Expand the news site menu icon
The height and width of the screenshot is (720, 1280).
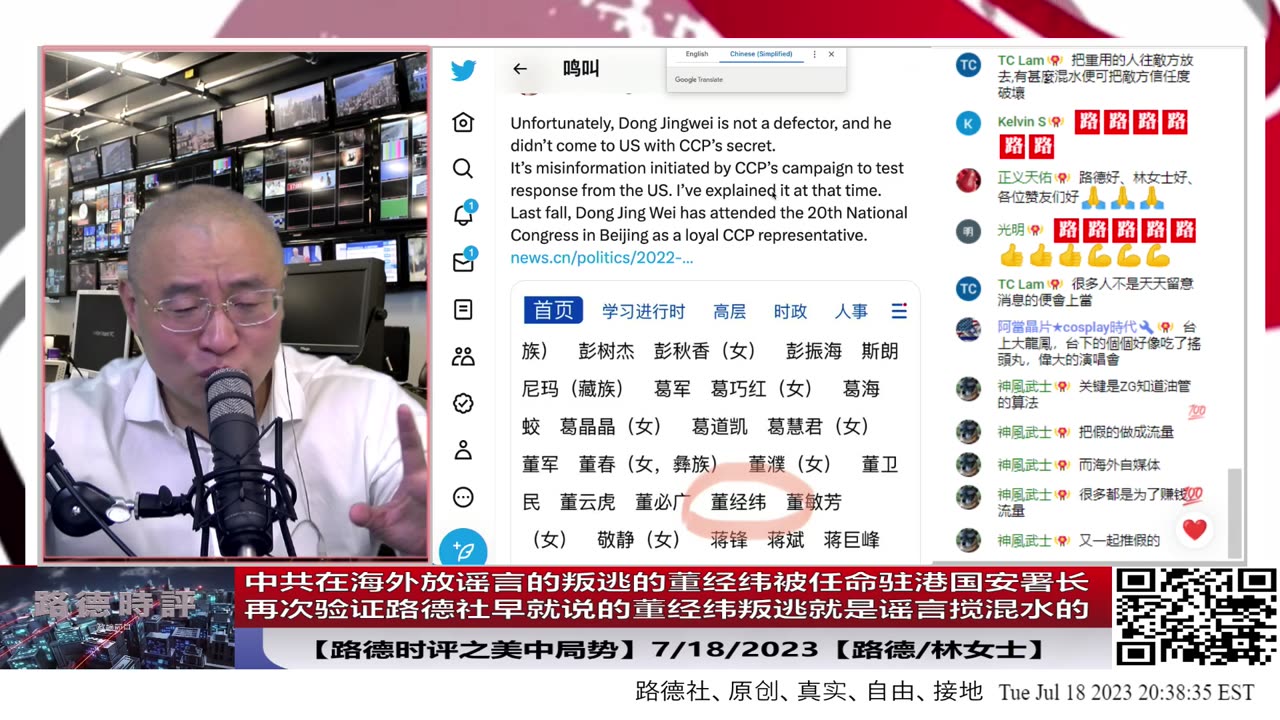coord(899,311)
